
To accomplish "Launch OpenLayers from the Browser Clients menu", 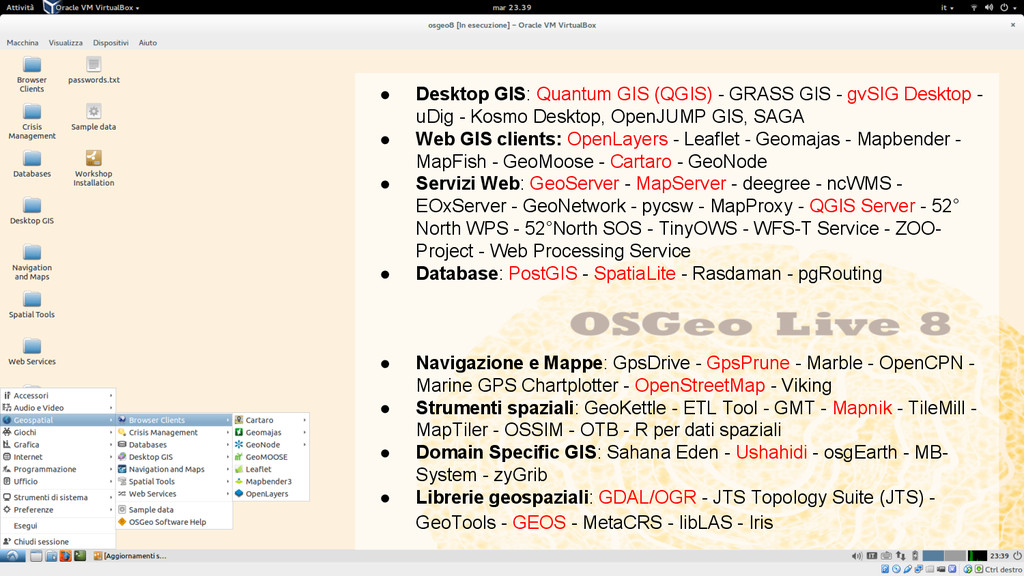I will click(x=270, y=494).
